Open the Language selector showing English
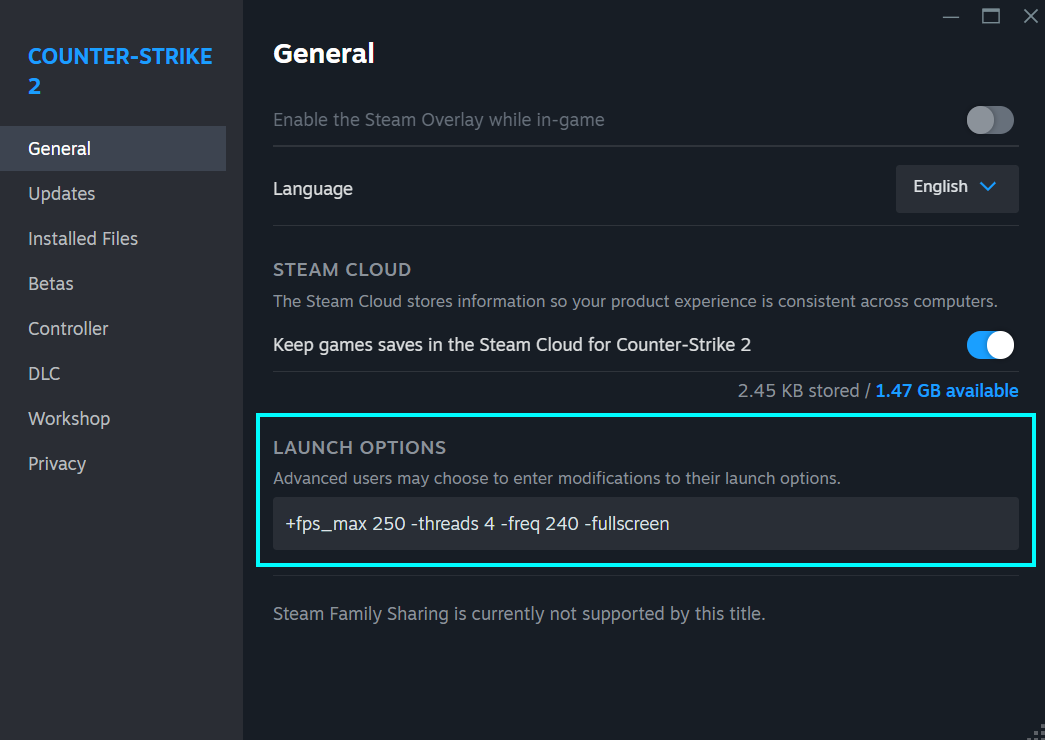1045x740 pixels. coord(956,187)
